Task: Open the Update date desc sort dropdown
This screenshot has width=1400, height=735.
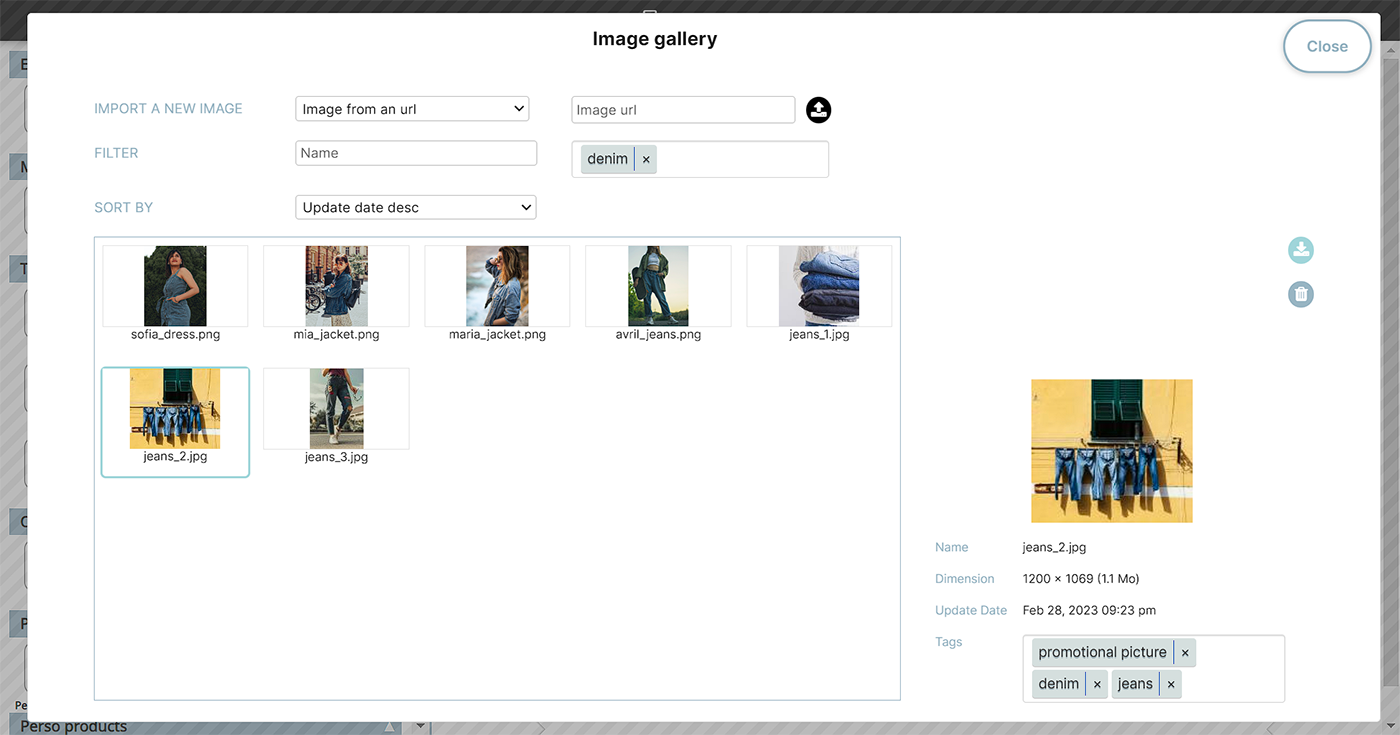Action: coord(416,207)
